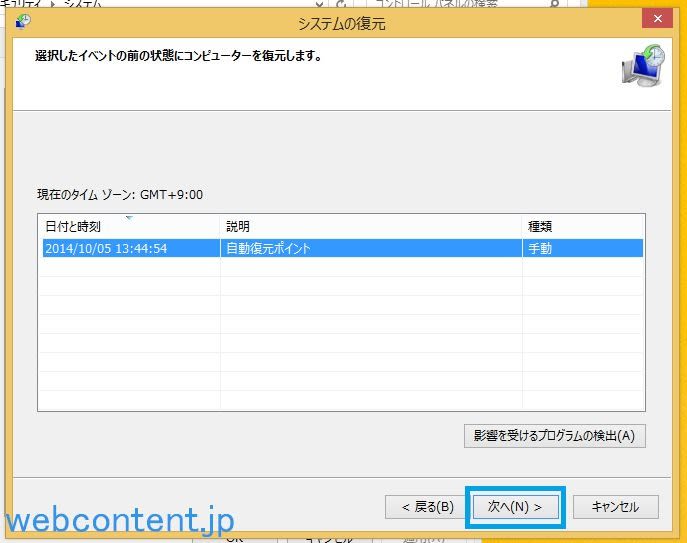Go back with the < 戻る(B) button
The width and height of the screenshot is (687, 543).
[x=427, y=507]
